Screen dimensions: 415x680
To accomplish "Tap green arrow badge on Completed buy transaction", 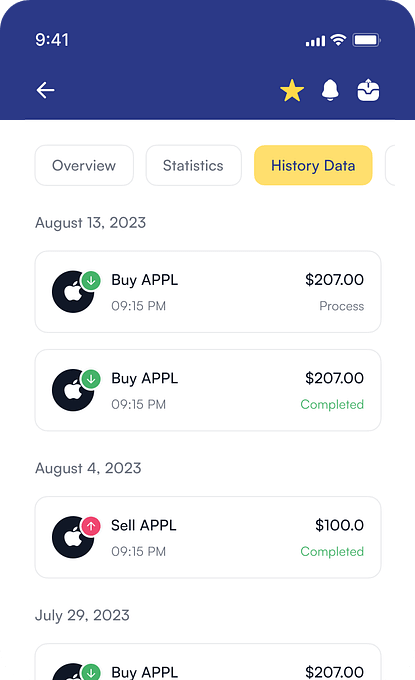I will point(91,379).
